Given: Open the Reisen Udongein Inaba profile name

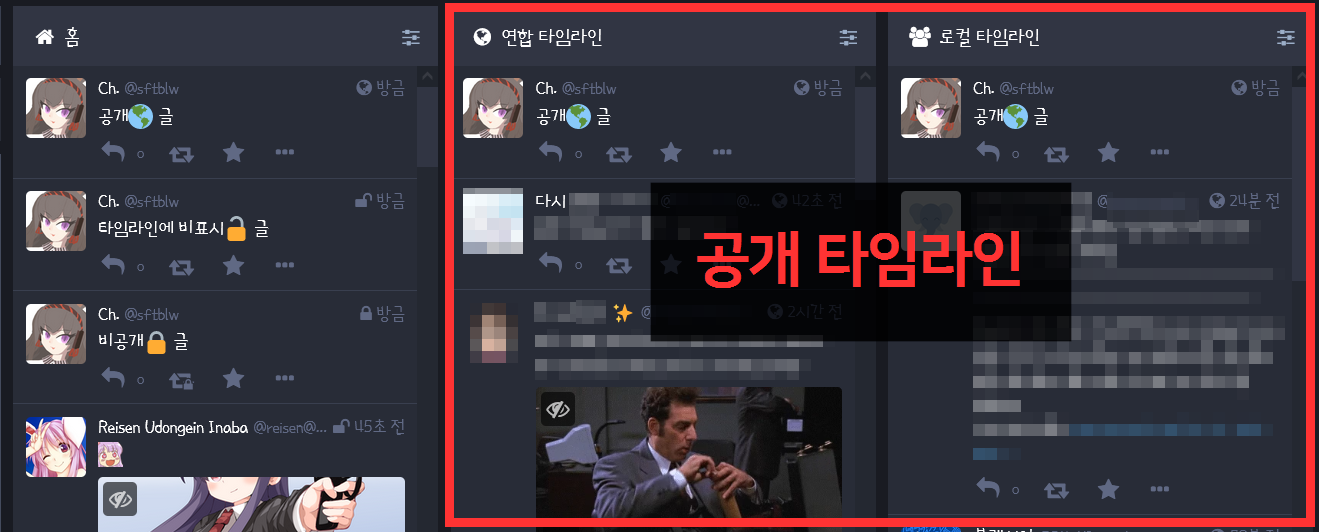Looking at the screenshot, I should click(173, 427).
